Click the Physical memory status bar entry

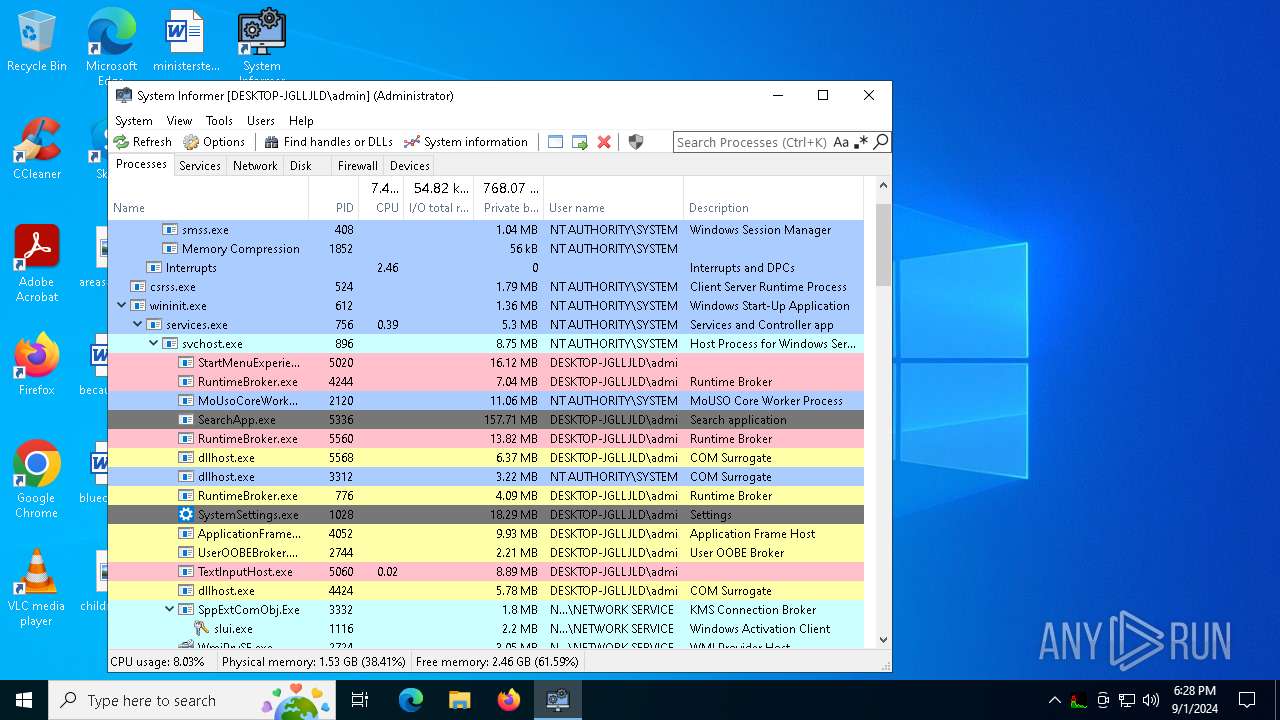(314, 662)
